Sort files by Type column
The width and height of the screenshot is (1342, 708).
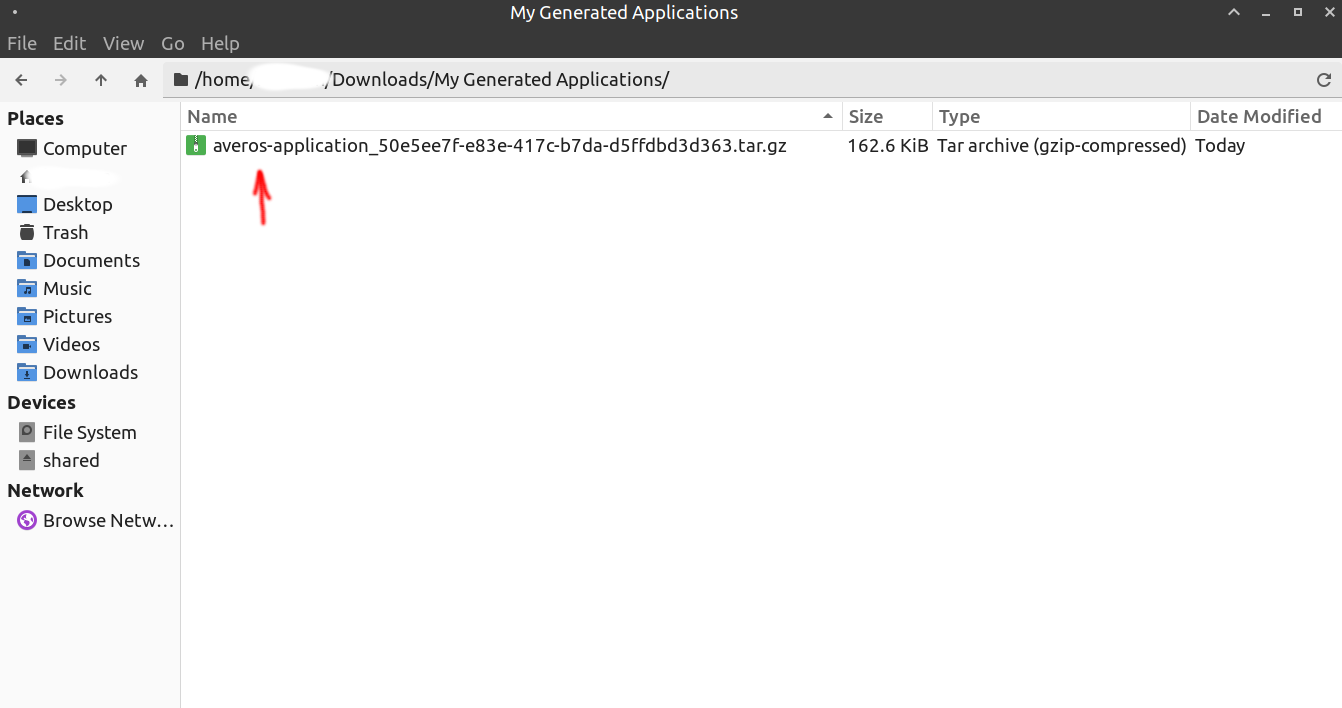click(959, 117)
